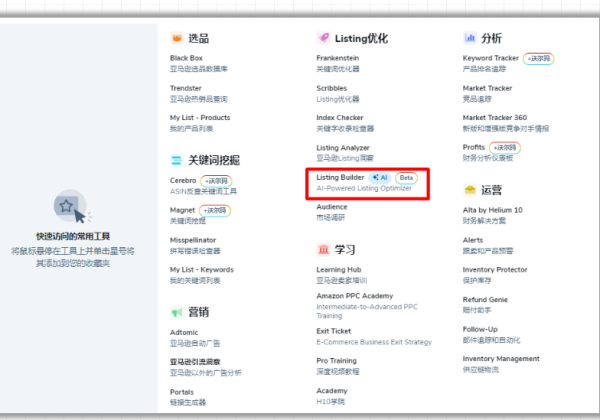Open Inventory Protector
This screenshot has width=600, height=420.
click(x=495, y=270)
